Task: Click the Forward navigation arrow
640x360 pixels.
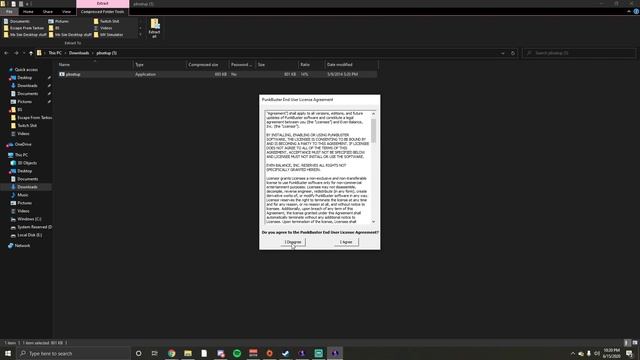Action: (16, 53)
